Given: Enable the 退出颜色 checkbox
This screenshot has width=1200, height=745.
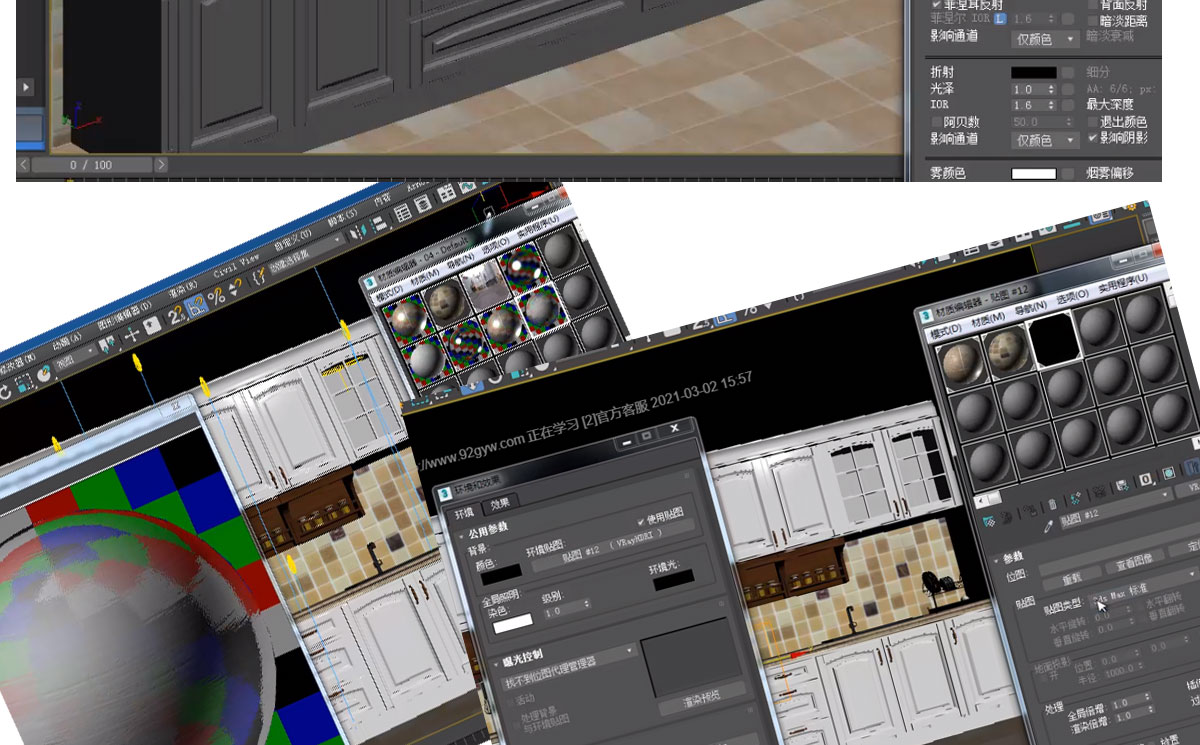Looking at the screenshot, I should 1092,122.
